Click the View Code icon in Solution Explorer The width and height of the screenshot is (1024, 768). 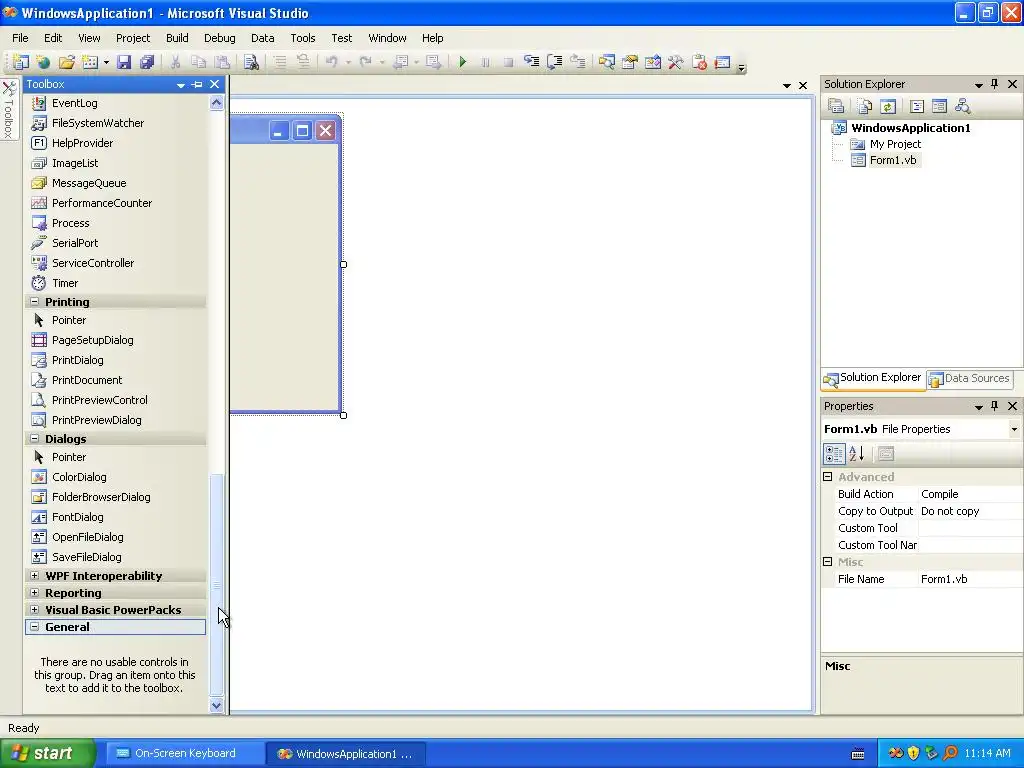[x=917, y=106]
